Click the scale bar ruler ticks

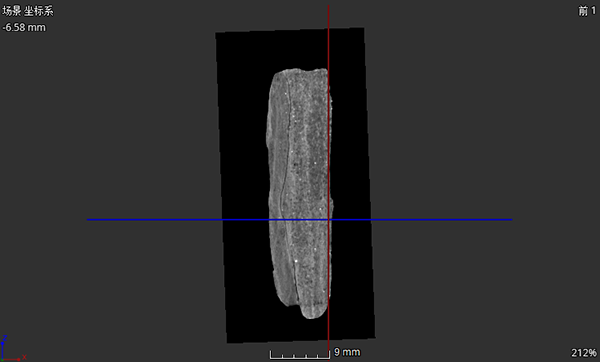300,355
